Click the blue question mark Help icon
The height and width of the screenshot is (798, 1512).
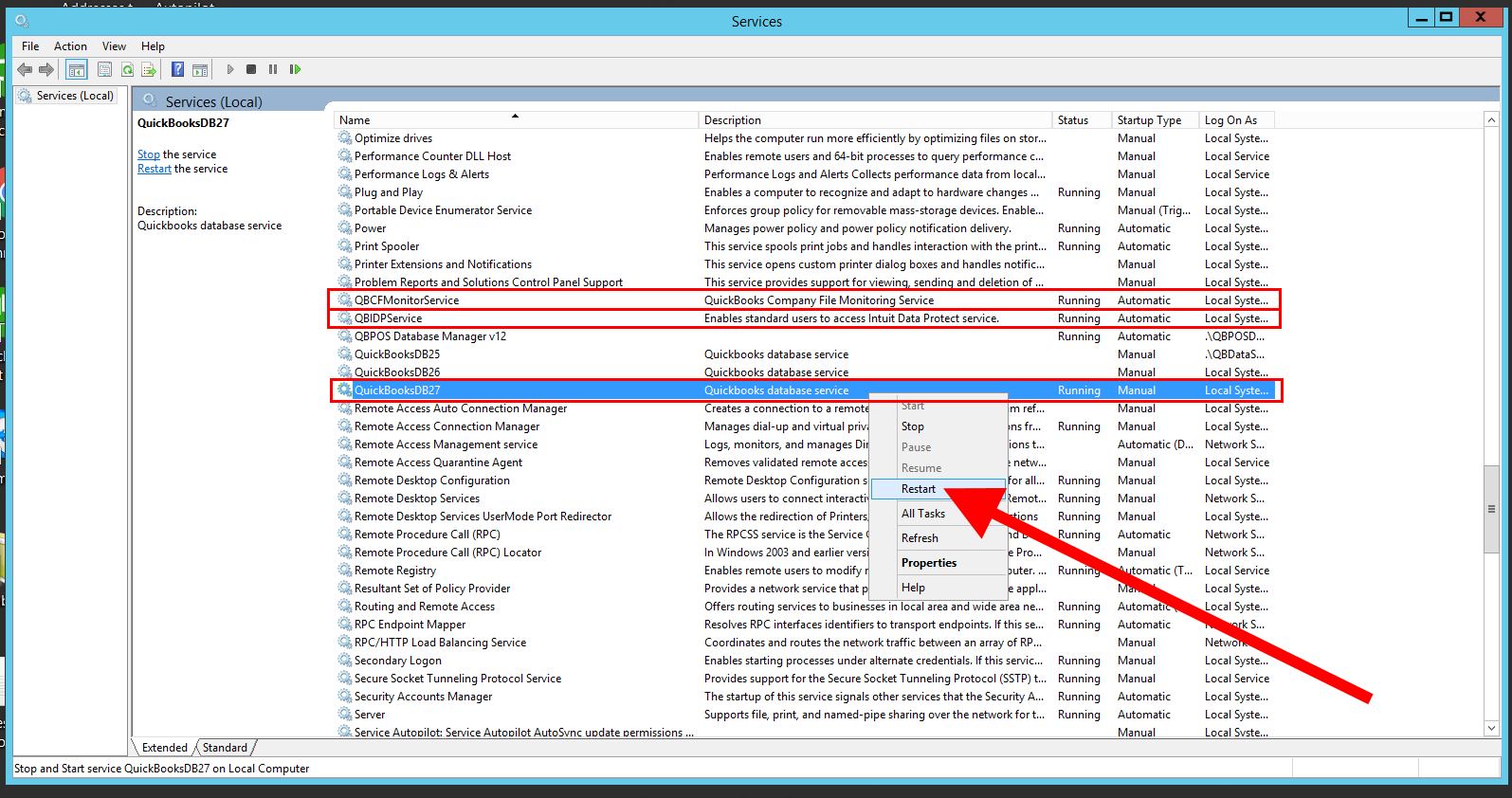coord(177,69)
